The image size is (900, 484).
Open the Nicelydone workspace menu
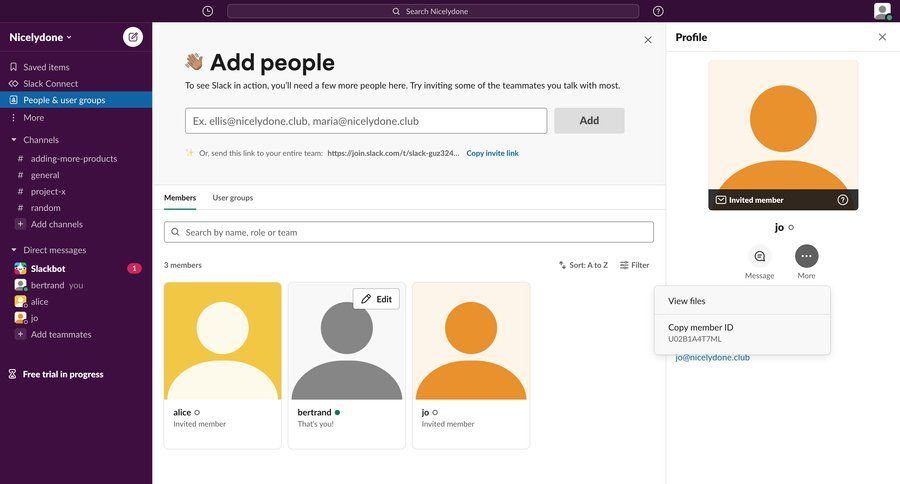pyautogui.click(x=40, y=37)
